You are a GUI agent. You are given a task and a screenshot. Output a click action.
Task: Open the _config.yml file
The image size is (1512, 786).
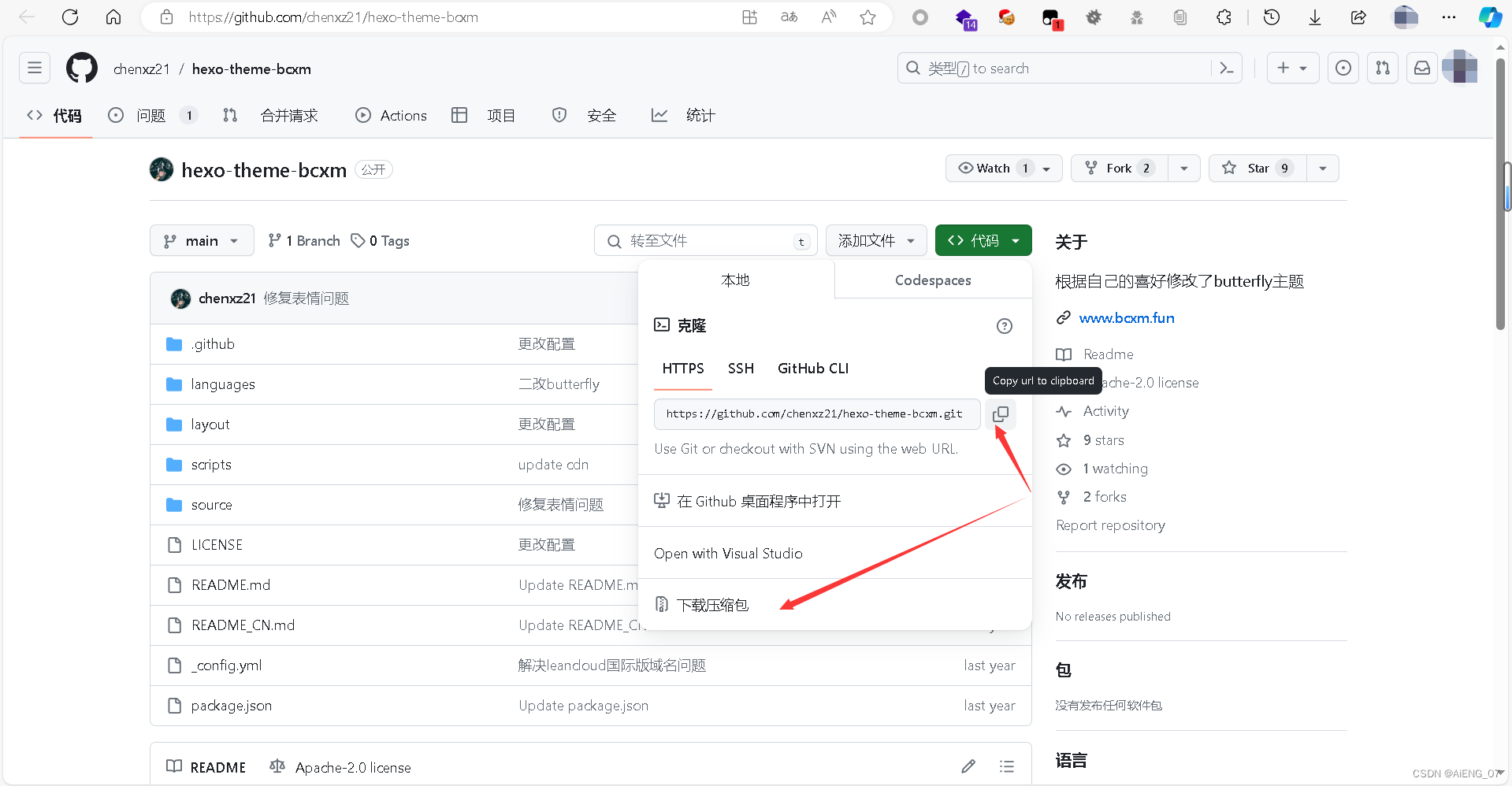point(226,666)
